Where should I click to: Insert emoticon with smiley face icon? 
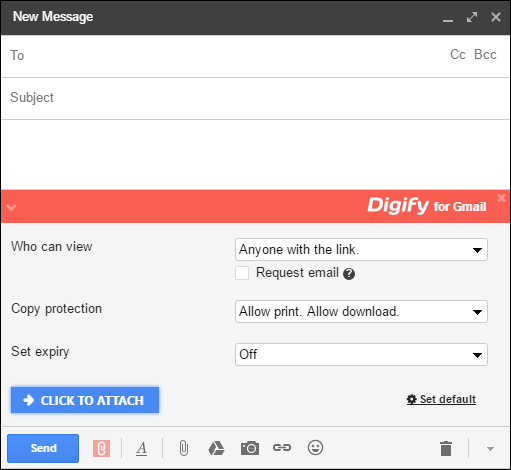315,447
